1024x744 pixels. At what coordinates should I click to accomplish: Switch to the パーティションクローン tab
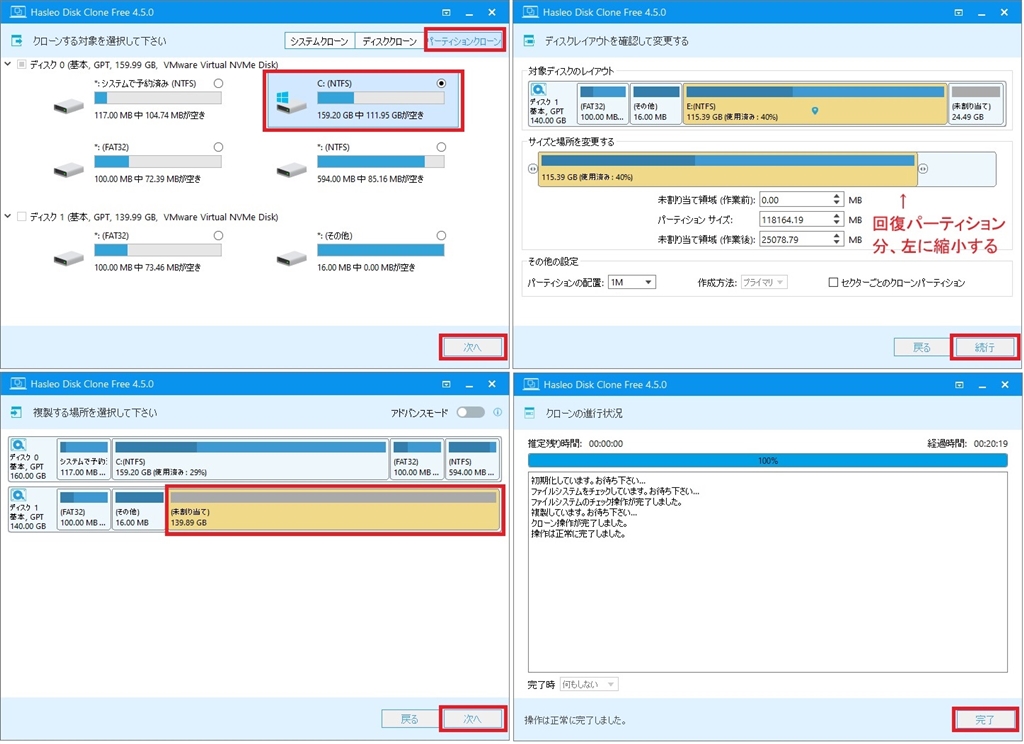click(x=464, y=41)
